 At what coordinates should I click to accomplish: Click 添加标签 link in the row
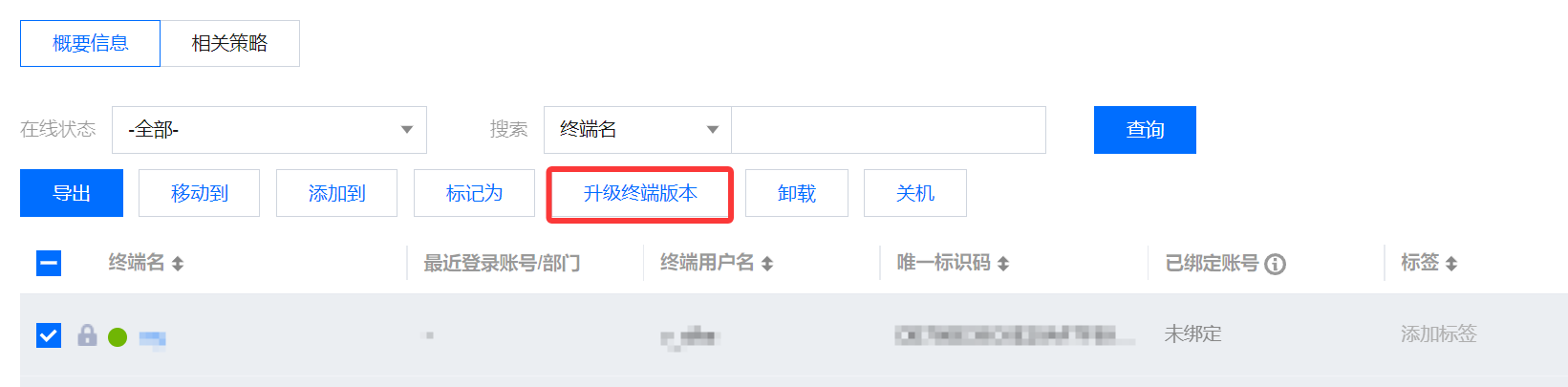[1438, 334]
